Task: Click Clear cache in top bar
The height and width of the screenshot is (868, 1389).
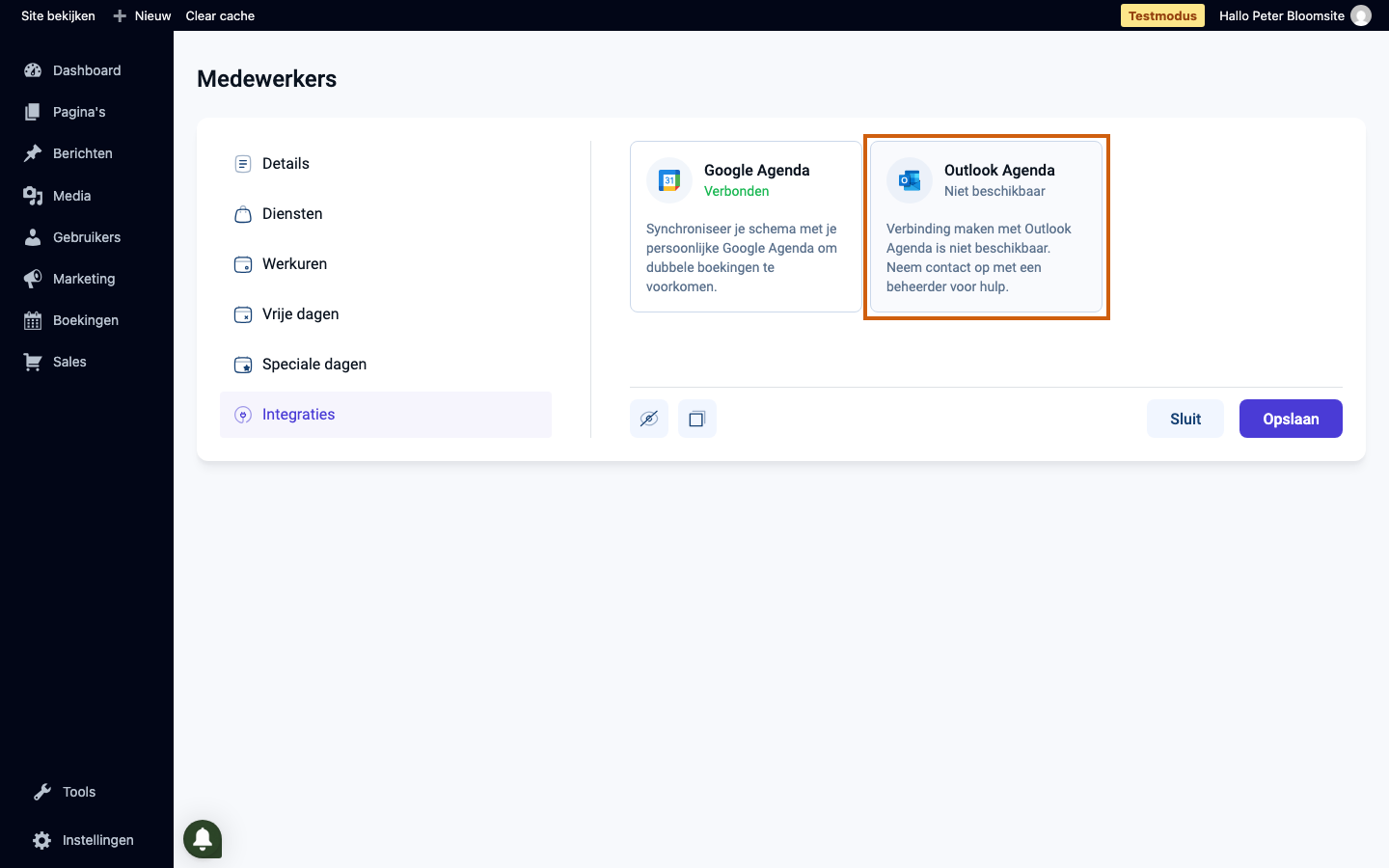Action: coord(220,15)
